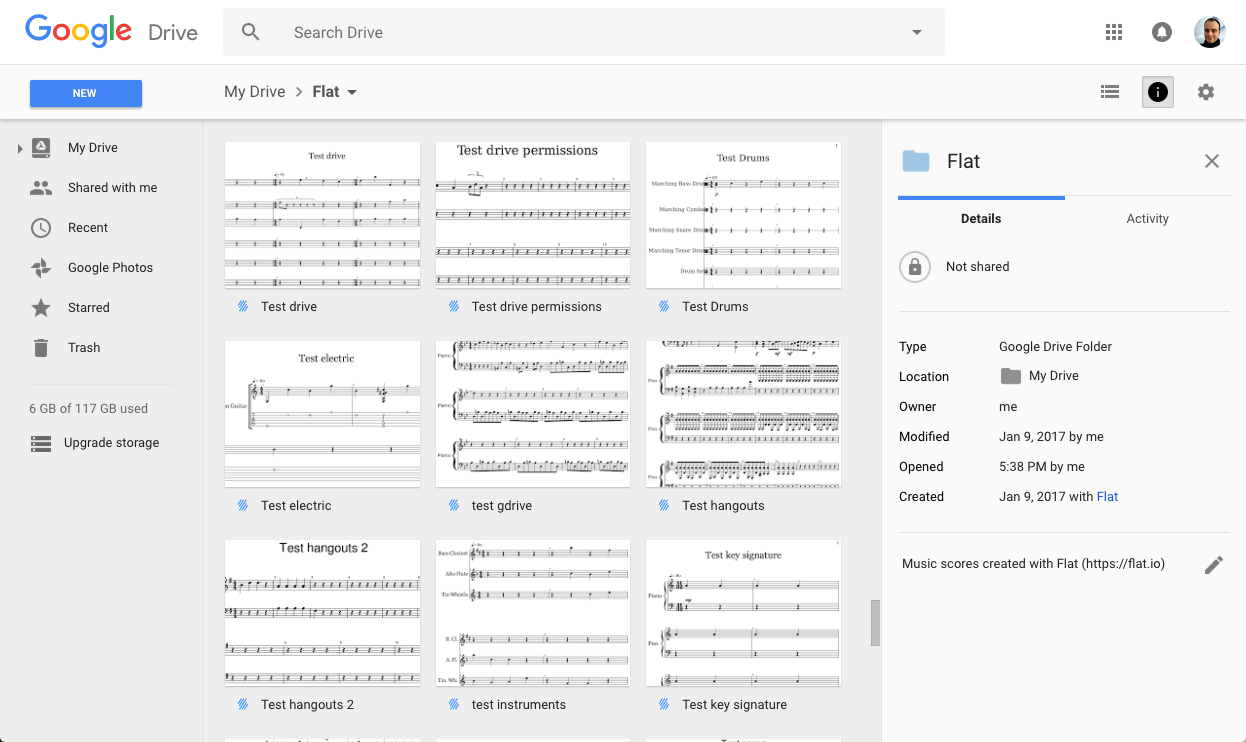Open the search options dropdown arrow
Screen dimensions: 1246x742
pos(916,32)
